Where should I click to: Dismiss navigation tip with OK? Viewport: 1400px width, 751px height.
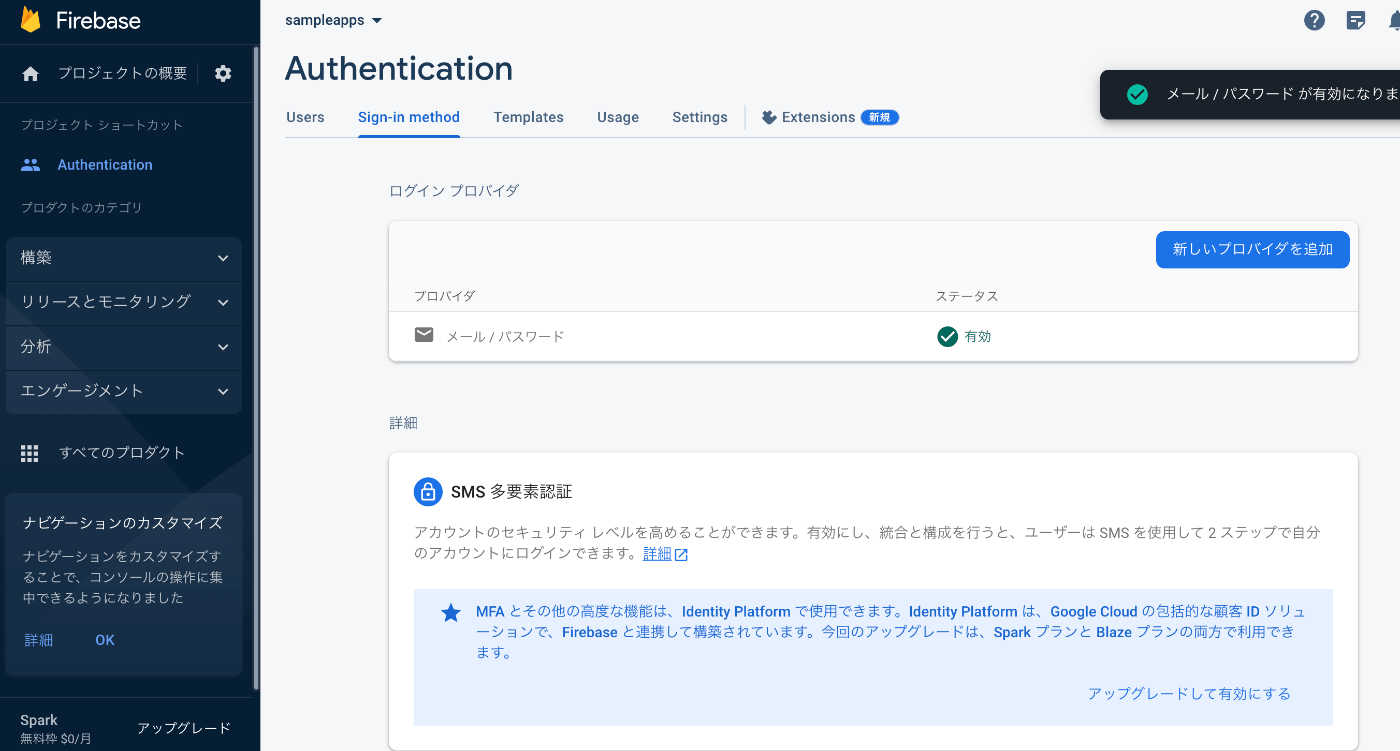pyautogui.click(x=105, y=640)
